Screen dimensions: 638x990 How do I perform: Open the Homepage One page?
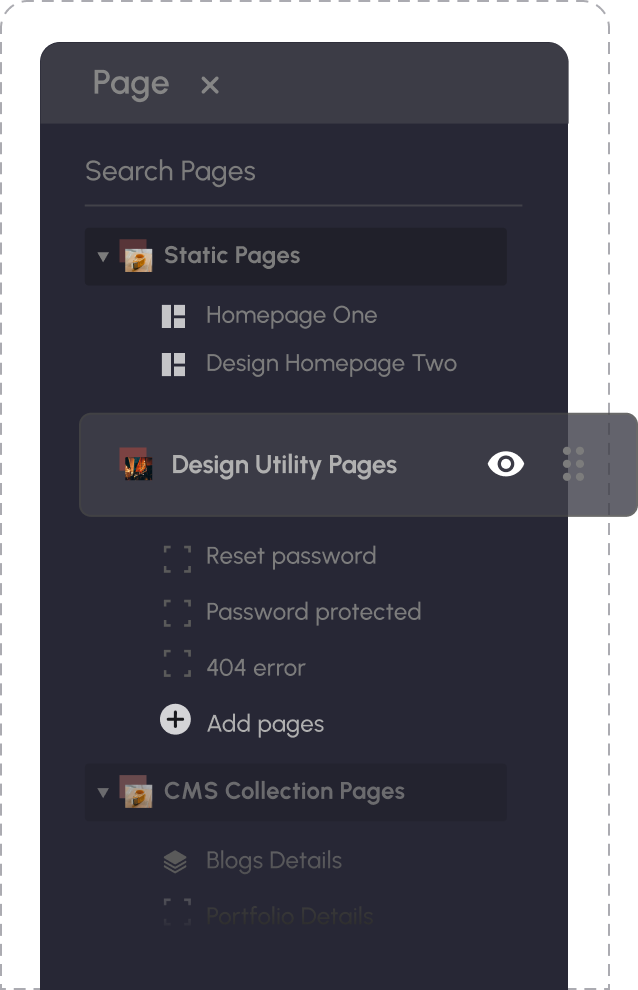pos(291,316)
